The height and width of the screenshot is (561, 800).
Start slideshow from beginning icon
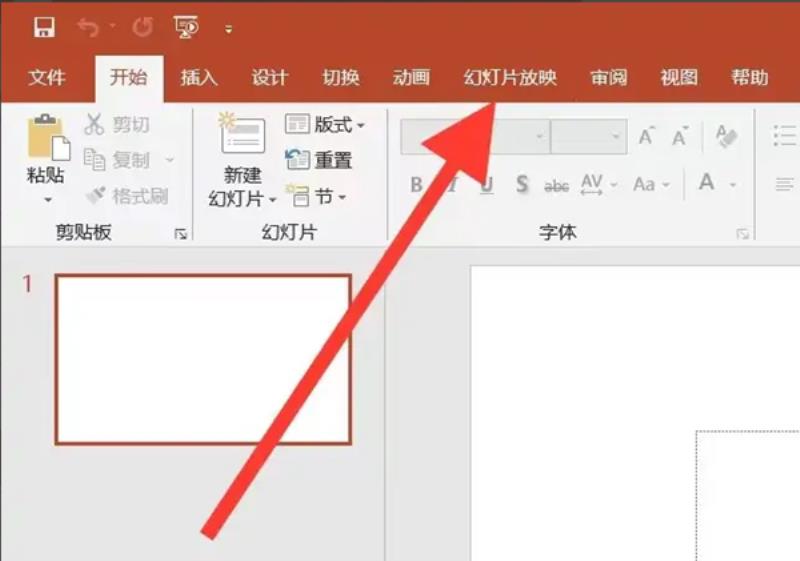coord(186,27)
